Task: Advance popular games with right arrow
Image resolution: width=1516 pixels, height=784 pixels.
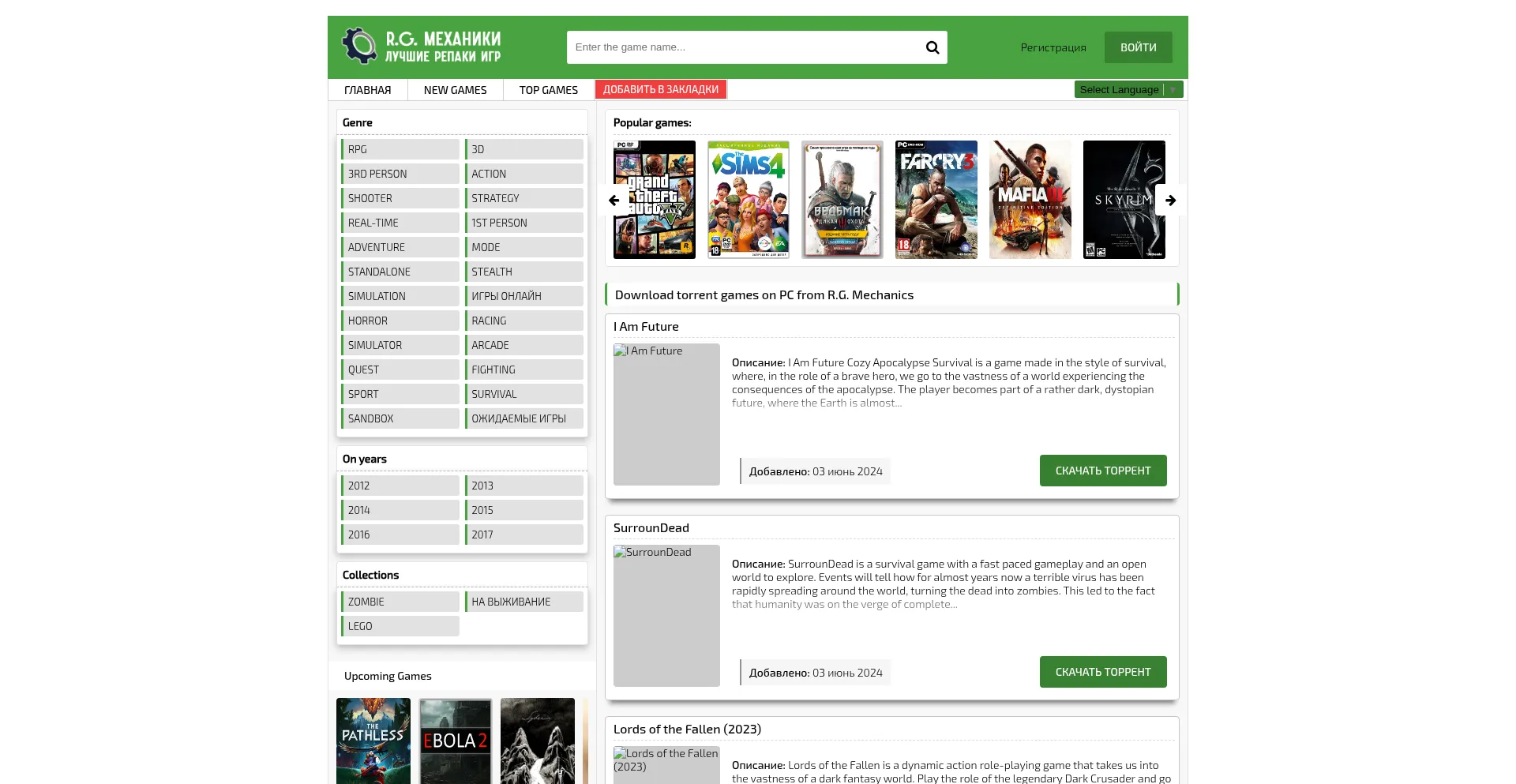Action: [x=1170, y=201]
